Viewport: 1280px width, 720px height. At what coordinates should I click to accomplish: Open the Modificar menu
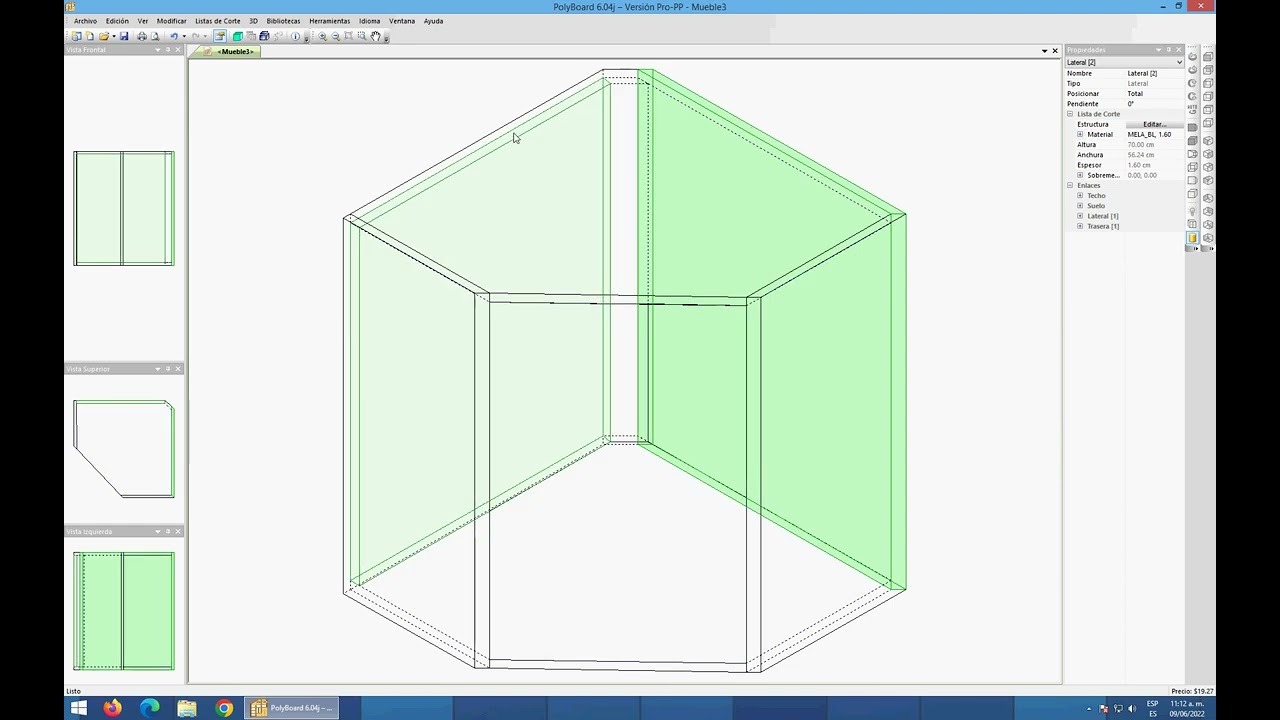point(171,21)
